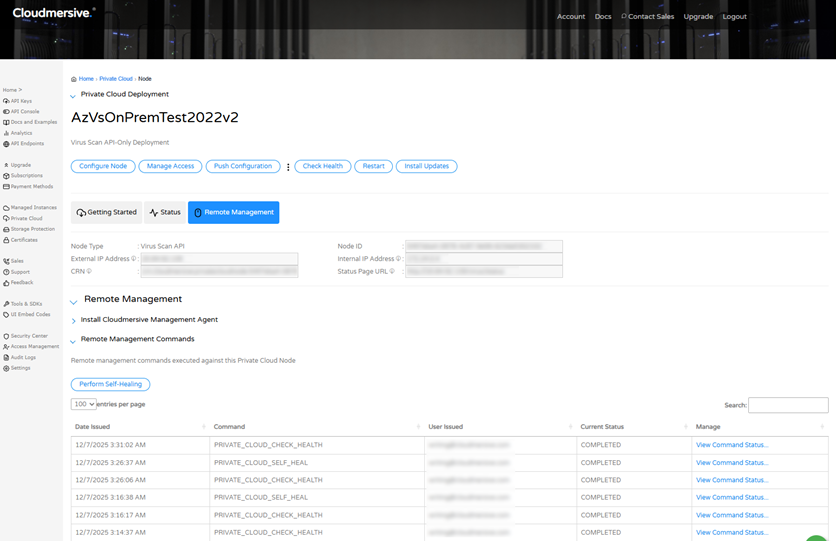
Task: Open Security Center in the sidebar
Action: pyautogui.click(x=25, y=336)
